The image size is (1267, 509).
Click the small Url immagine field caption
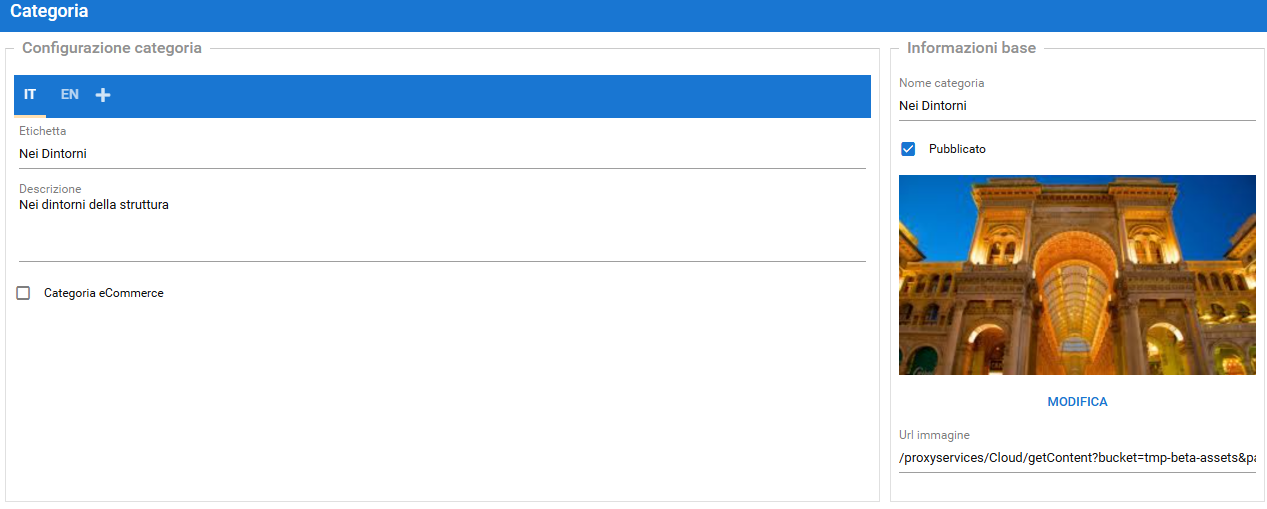click(x=934, y=435)
